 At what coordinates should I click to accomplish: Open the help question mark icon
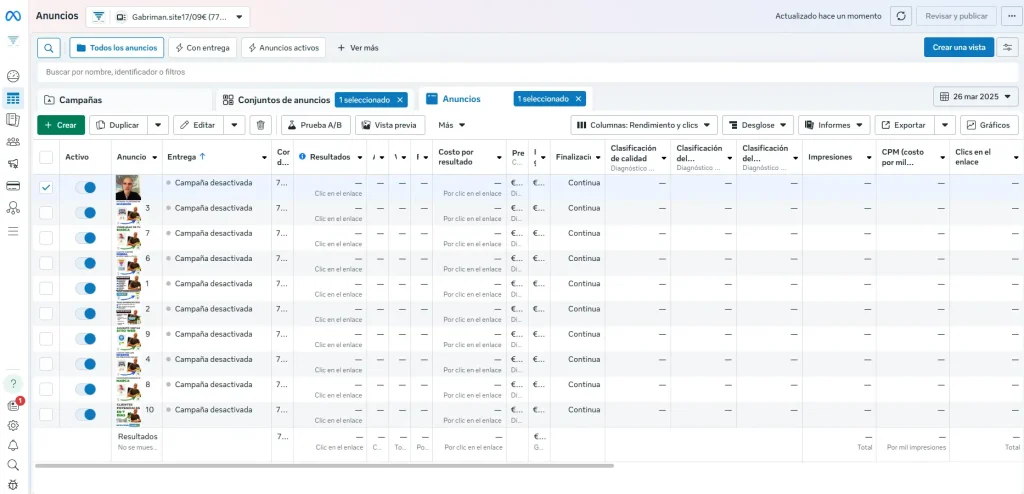tap(13, 384)
